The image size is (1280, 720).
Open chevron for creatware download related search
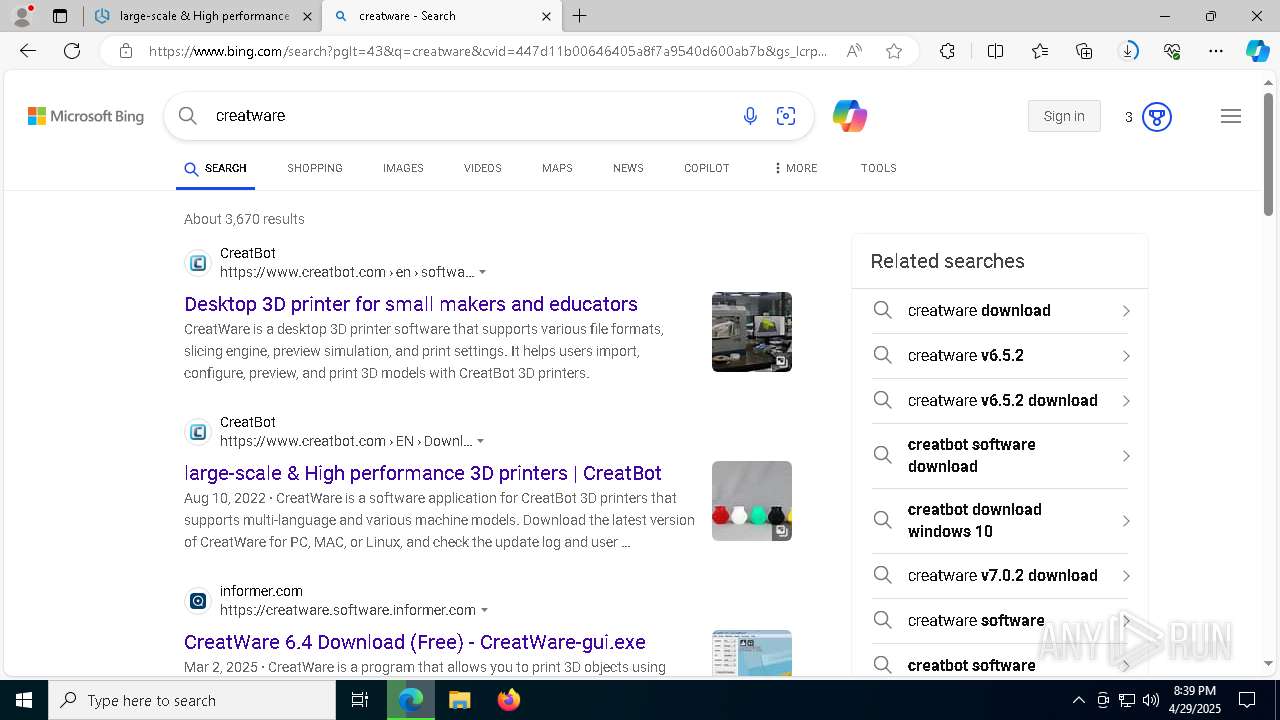point(1126,311)
